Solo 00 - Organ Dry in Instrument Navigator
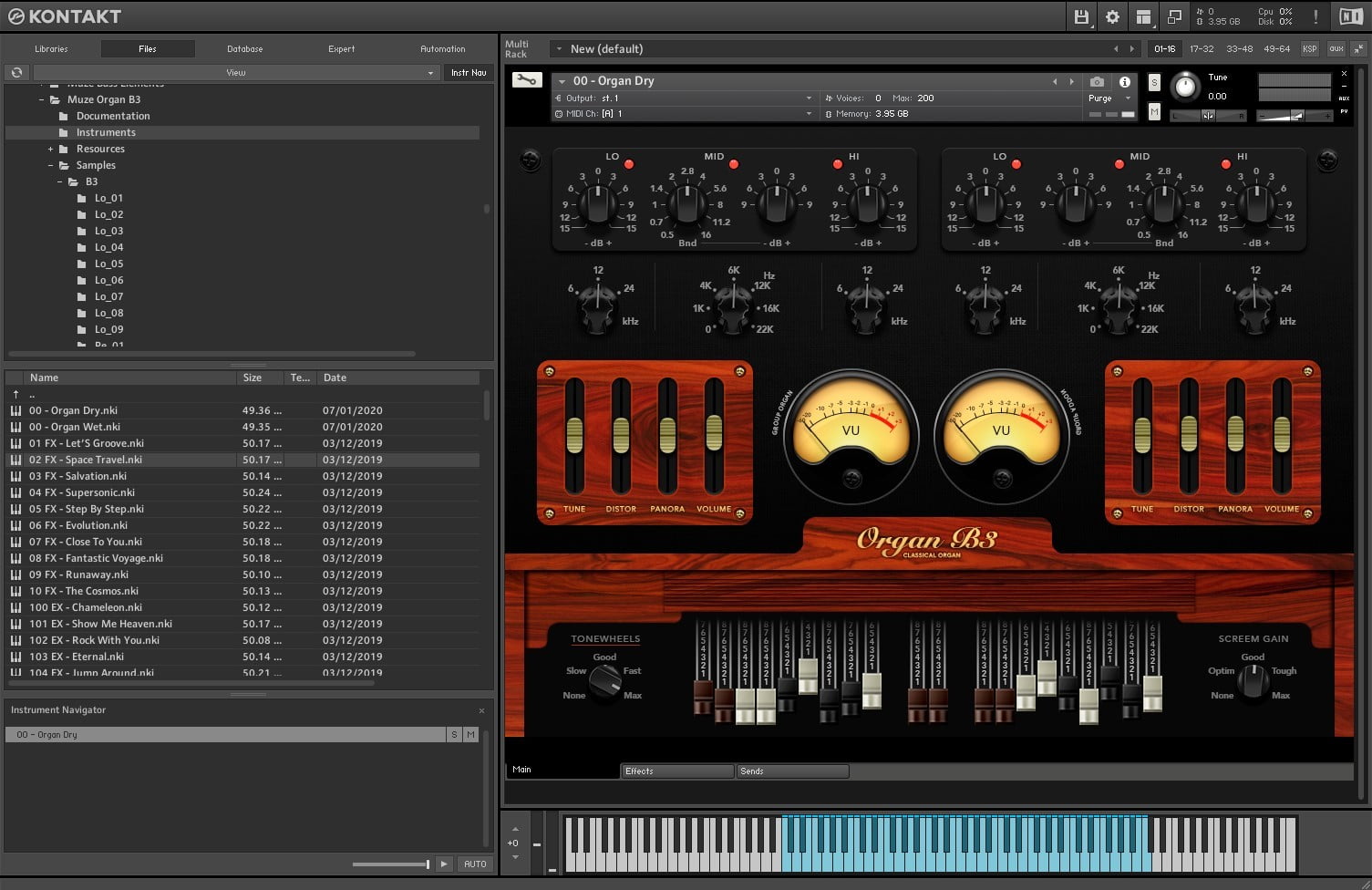This screenshot has width=1372, height=890. [x=454, y=734]
